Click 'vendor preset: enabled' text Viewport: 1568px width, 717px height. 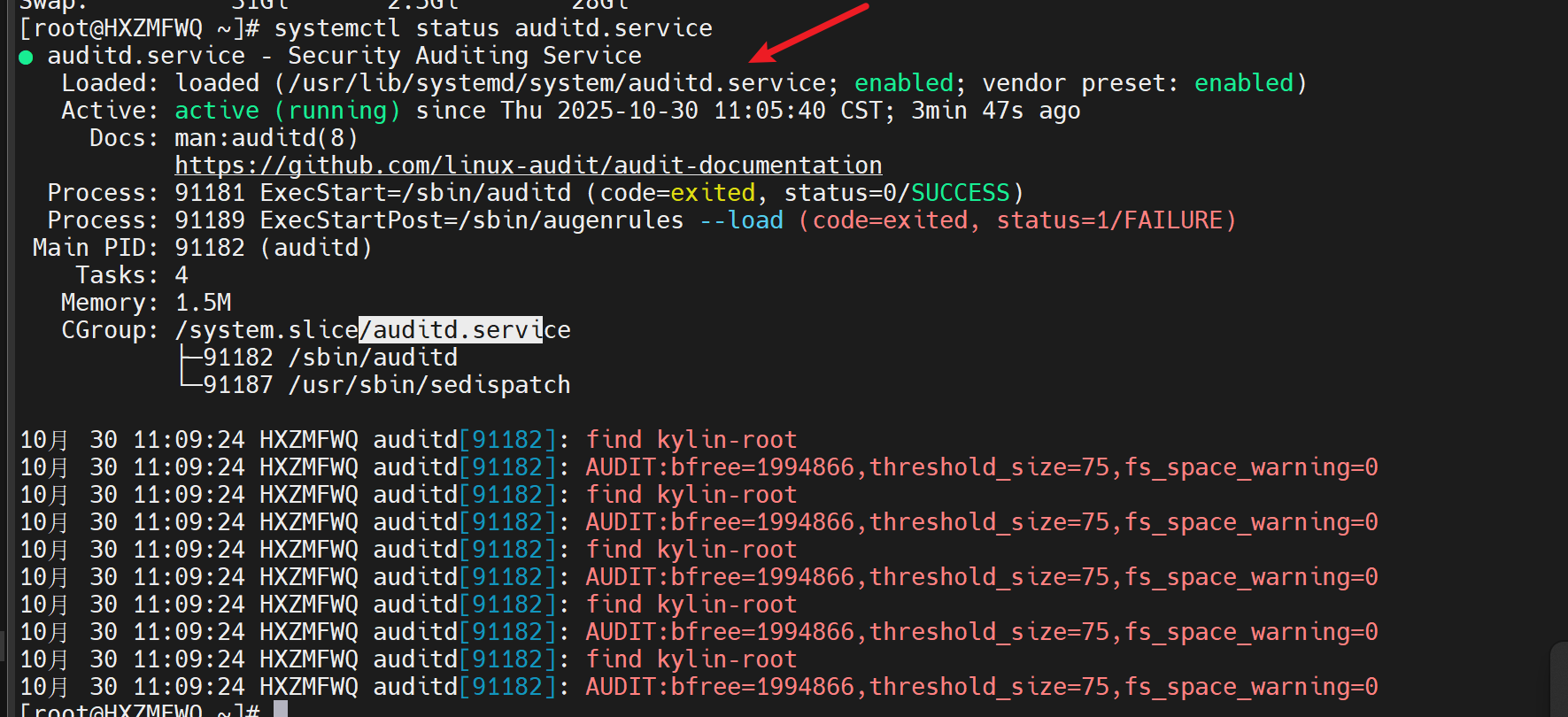[x=1138, y=83]
